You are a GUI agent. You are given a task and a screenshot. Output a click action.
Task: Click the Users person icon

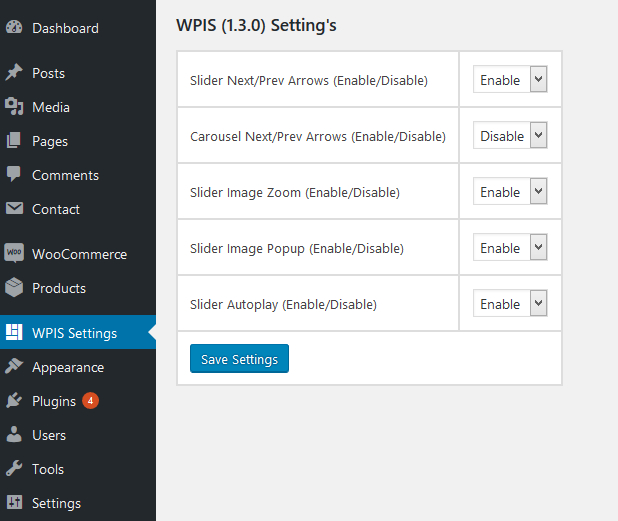pos(14,434)
